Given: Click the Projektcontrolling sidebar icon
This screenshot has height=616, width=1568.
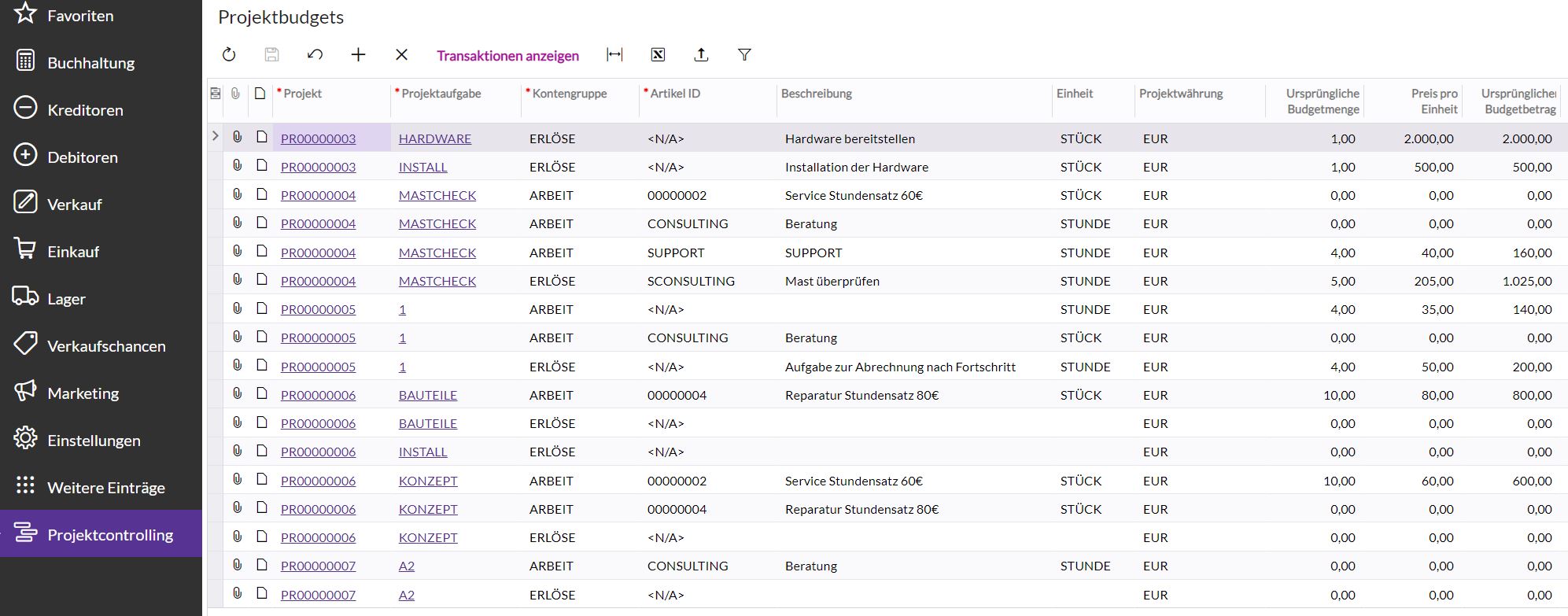Looking at the screenshot, I should pos(25,533).
